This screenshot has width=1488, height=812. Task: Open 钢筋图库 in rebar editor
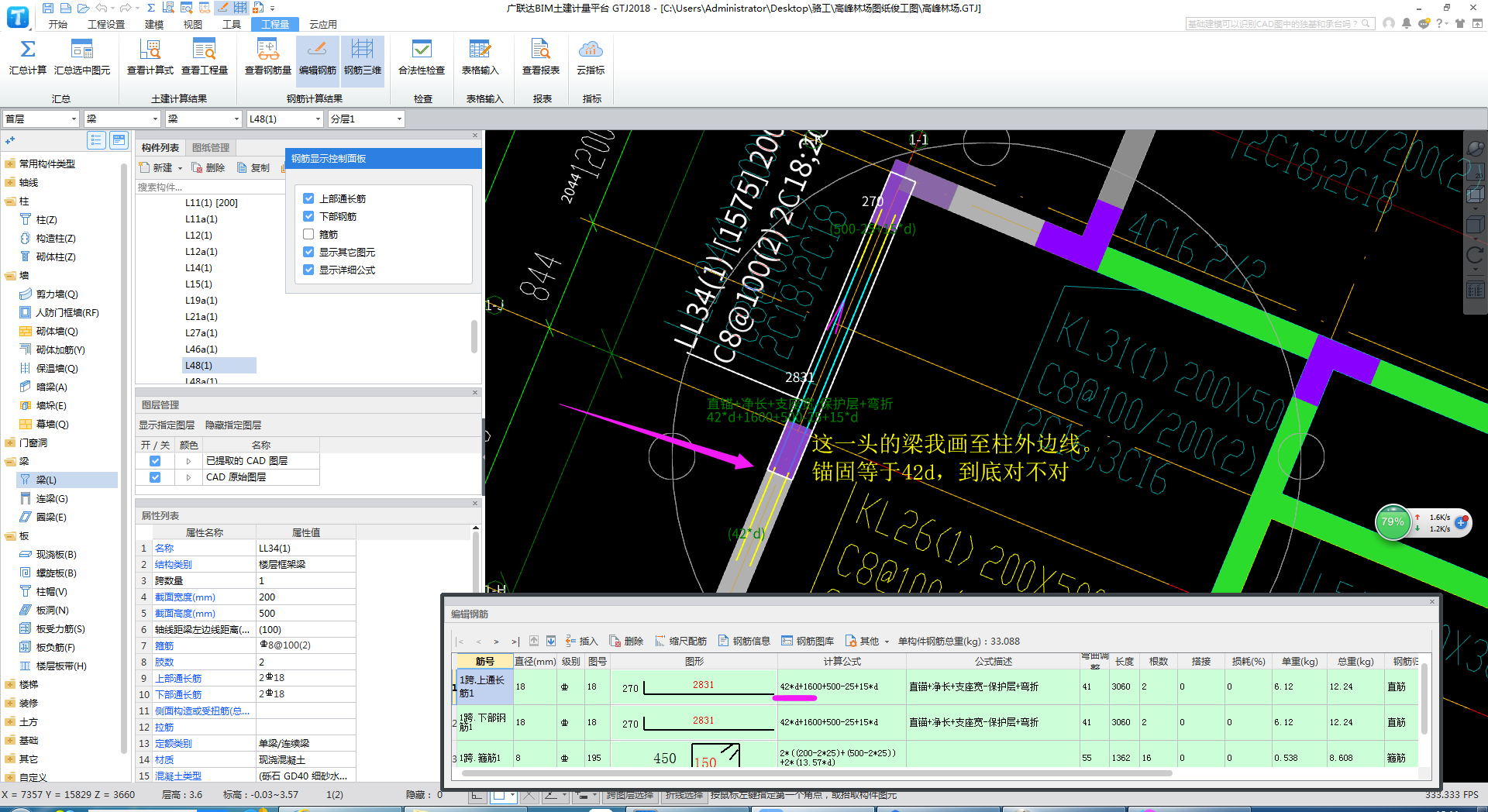[x=808, y=641]
